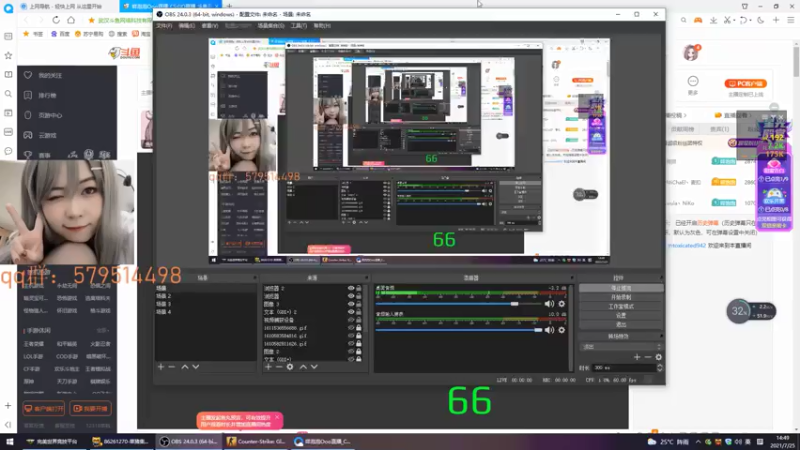The width and height of the screenshot is (800, 450).
Task: Toggle visibility of 图像 2 source
Action: pos(351,352)
